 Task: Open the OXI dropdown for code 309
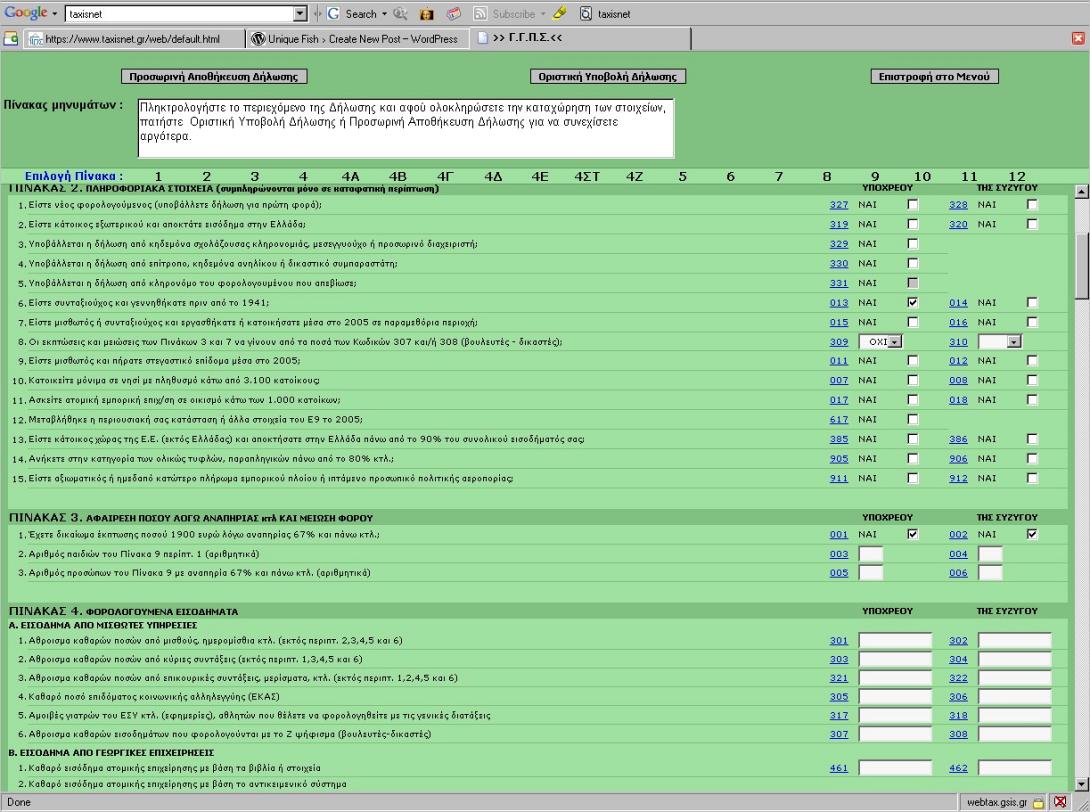pyautogui.click(x=895, y=341)
